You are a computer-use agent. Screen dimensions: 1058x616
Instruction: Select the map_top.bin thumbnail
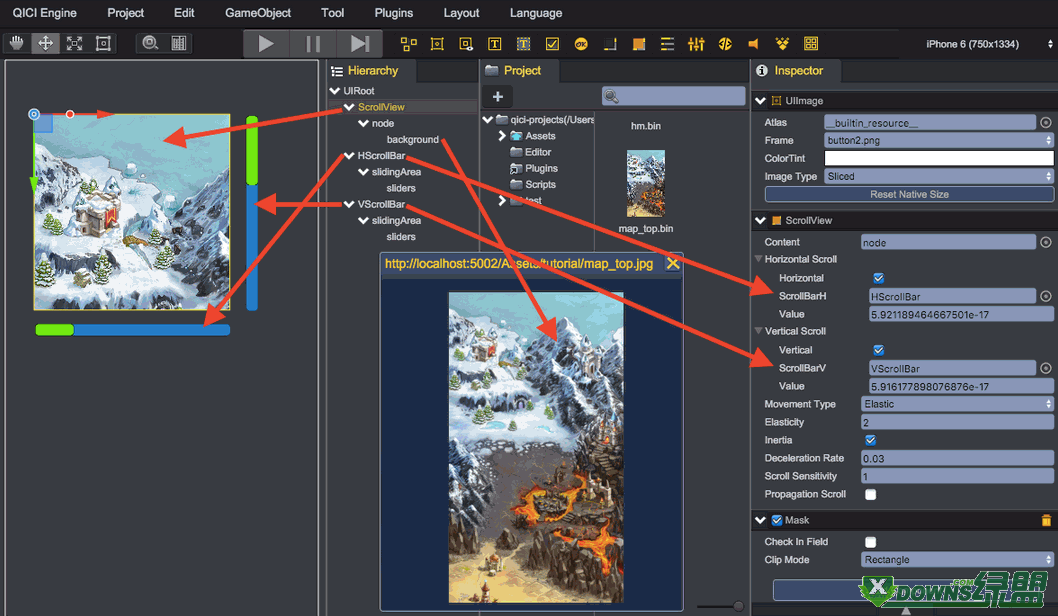click(646, 184)
